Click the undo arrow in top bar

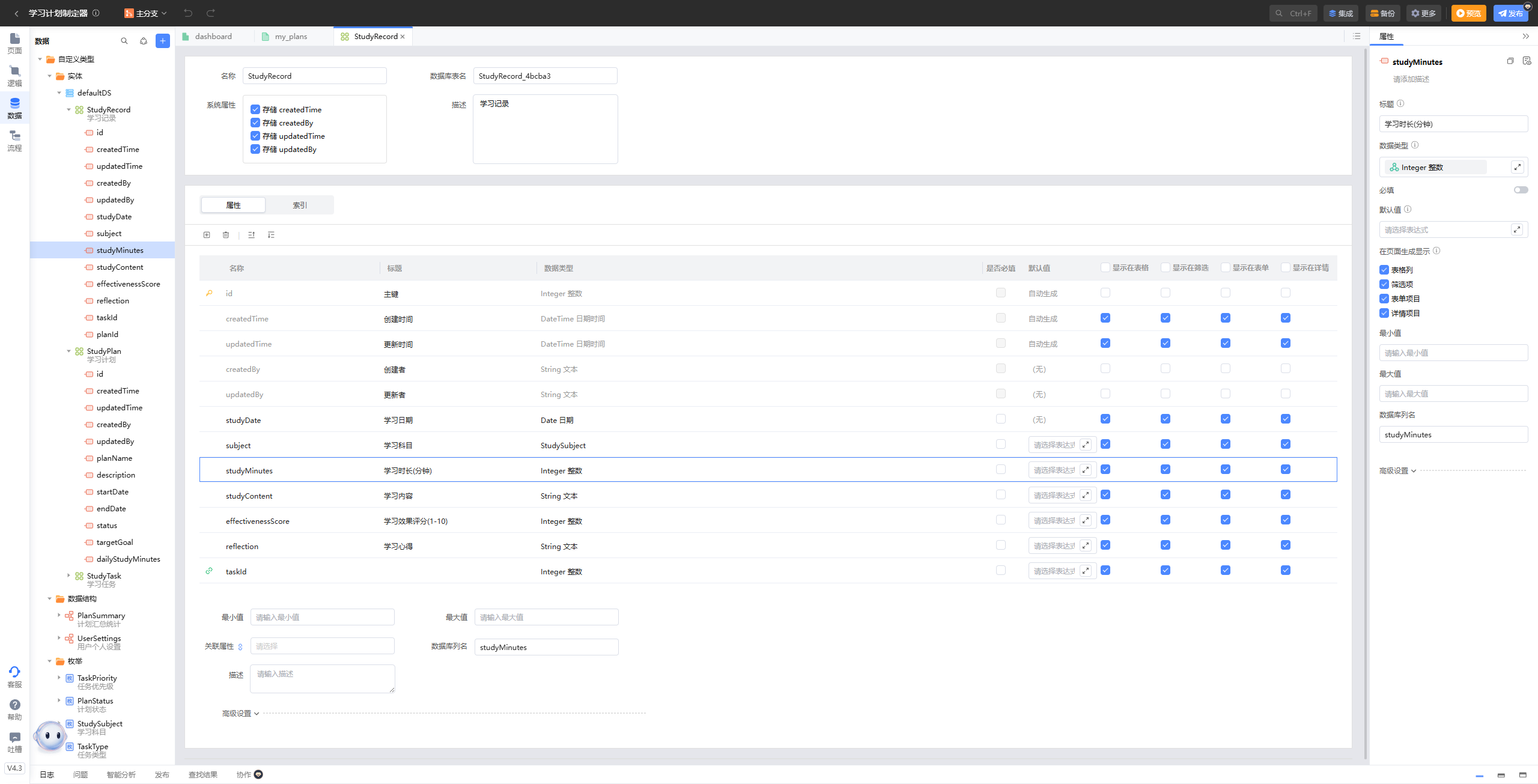[x=188, y=13]
